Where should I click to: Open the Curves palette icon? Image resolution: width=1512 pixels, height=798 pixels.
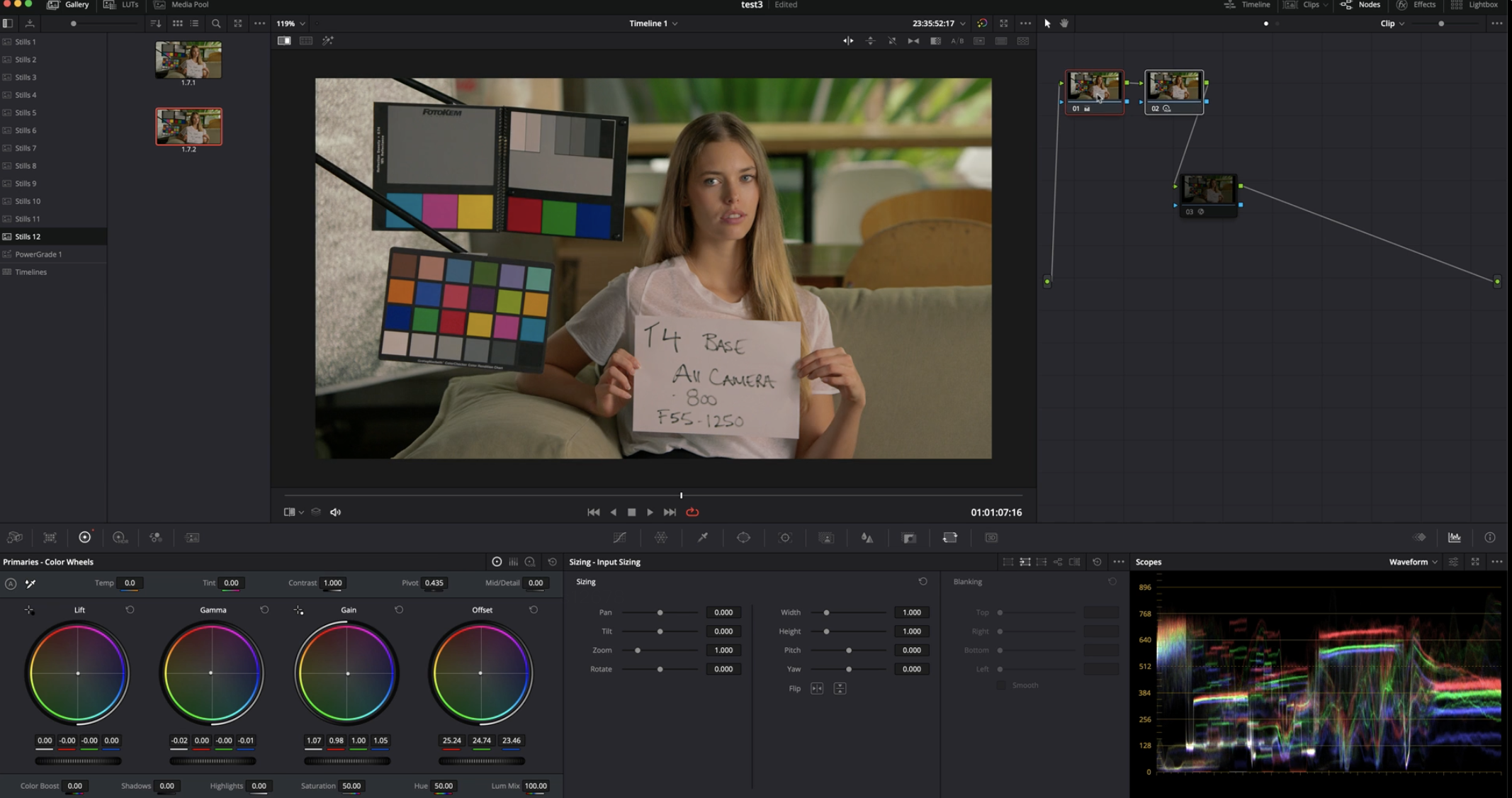[x=620, y=538]
